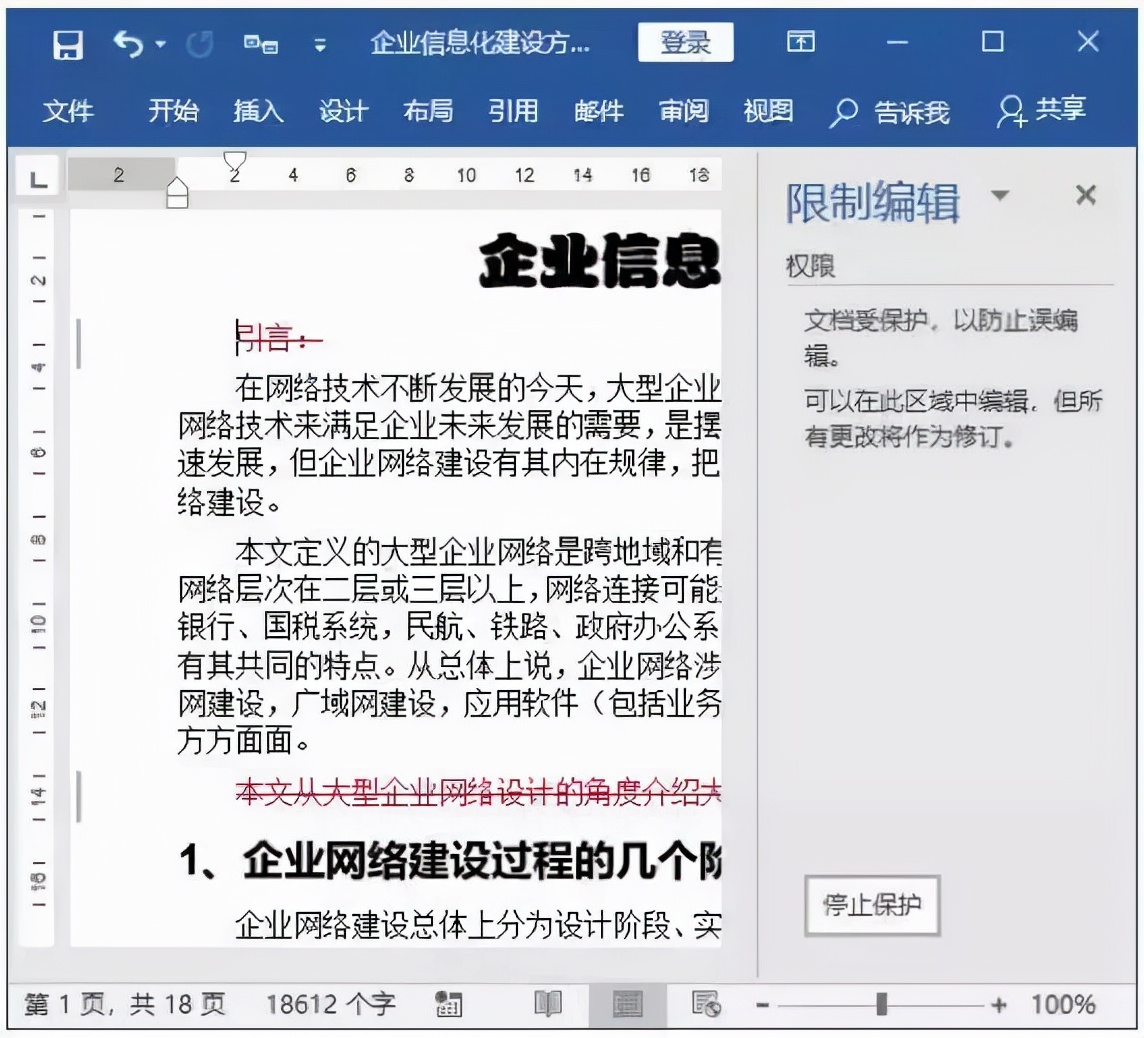
Task: Click the Save icon on Quick Access Toolbar
Action: (x=68, y=43)
